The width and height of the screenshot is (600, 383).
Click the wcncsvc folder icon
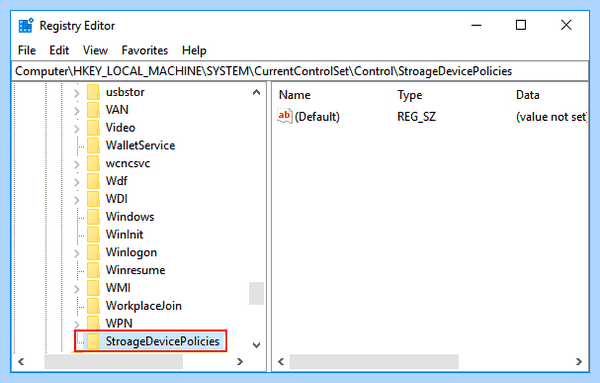[93, 163]
